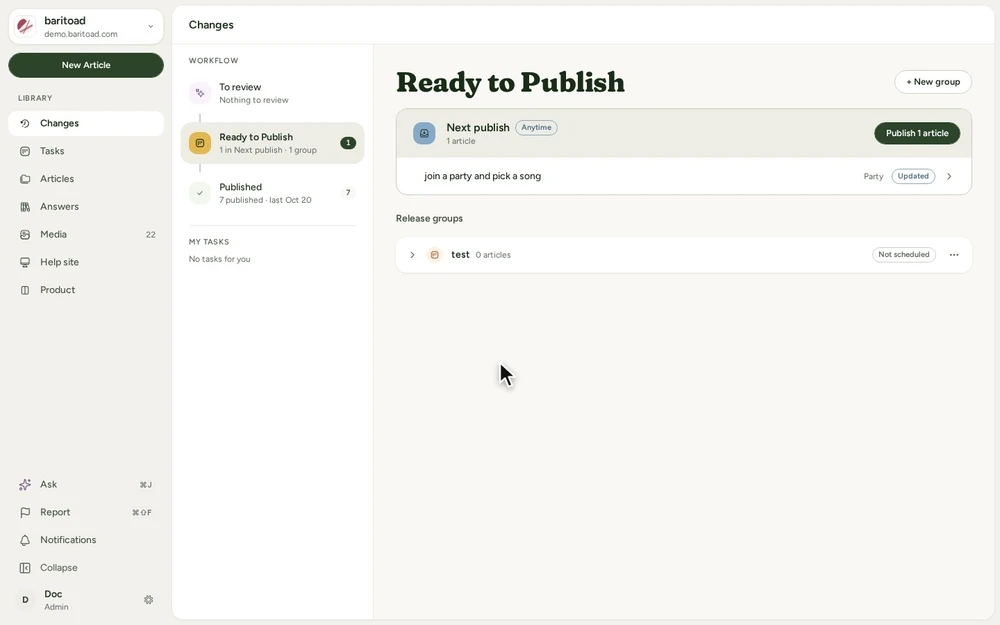Click the To review sparkle icon

200,93
